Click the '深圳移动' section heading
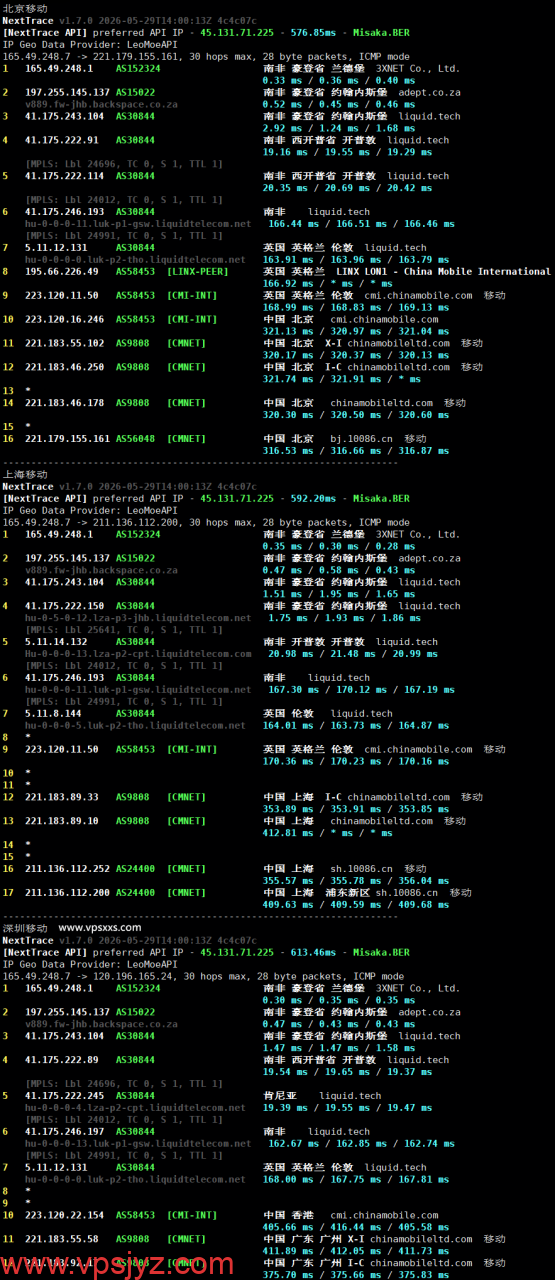The height and width of the screenshot is (1280, 555). coord(25,928)
